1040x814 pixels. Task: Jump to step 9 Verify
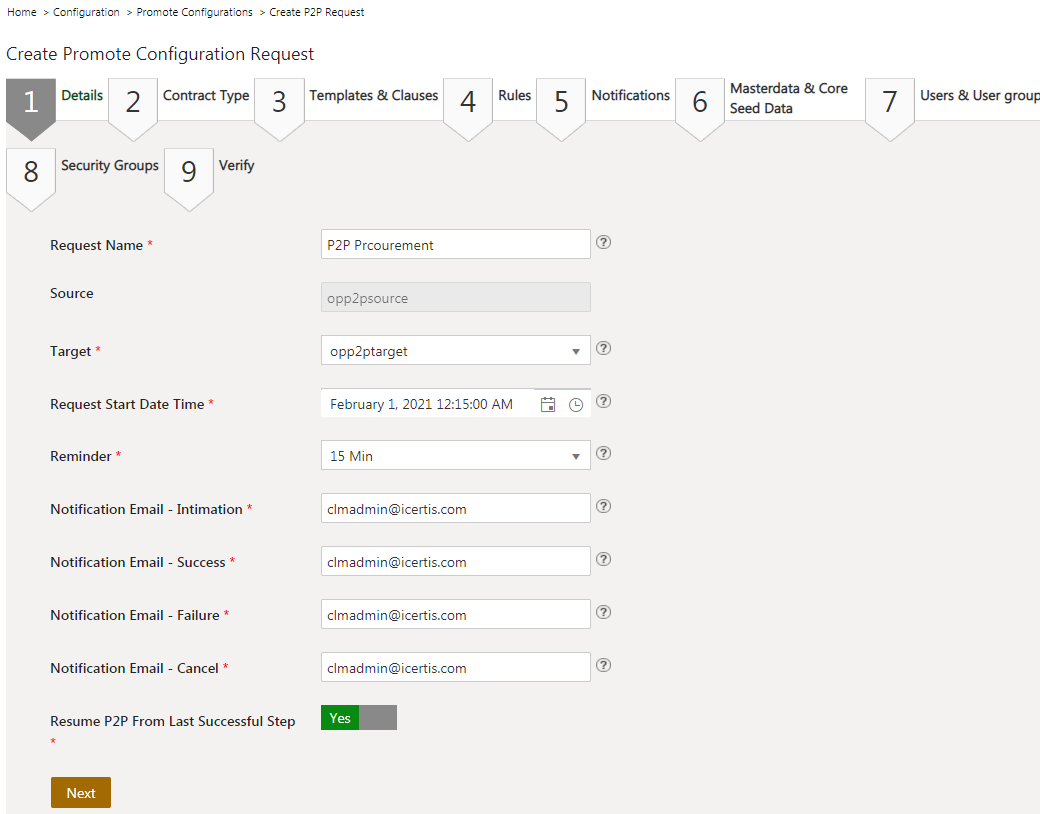coord(236,166)
